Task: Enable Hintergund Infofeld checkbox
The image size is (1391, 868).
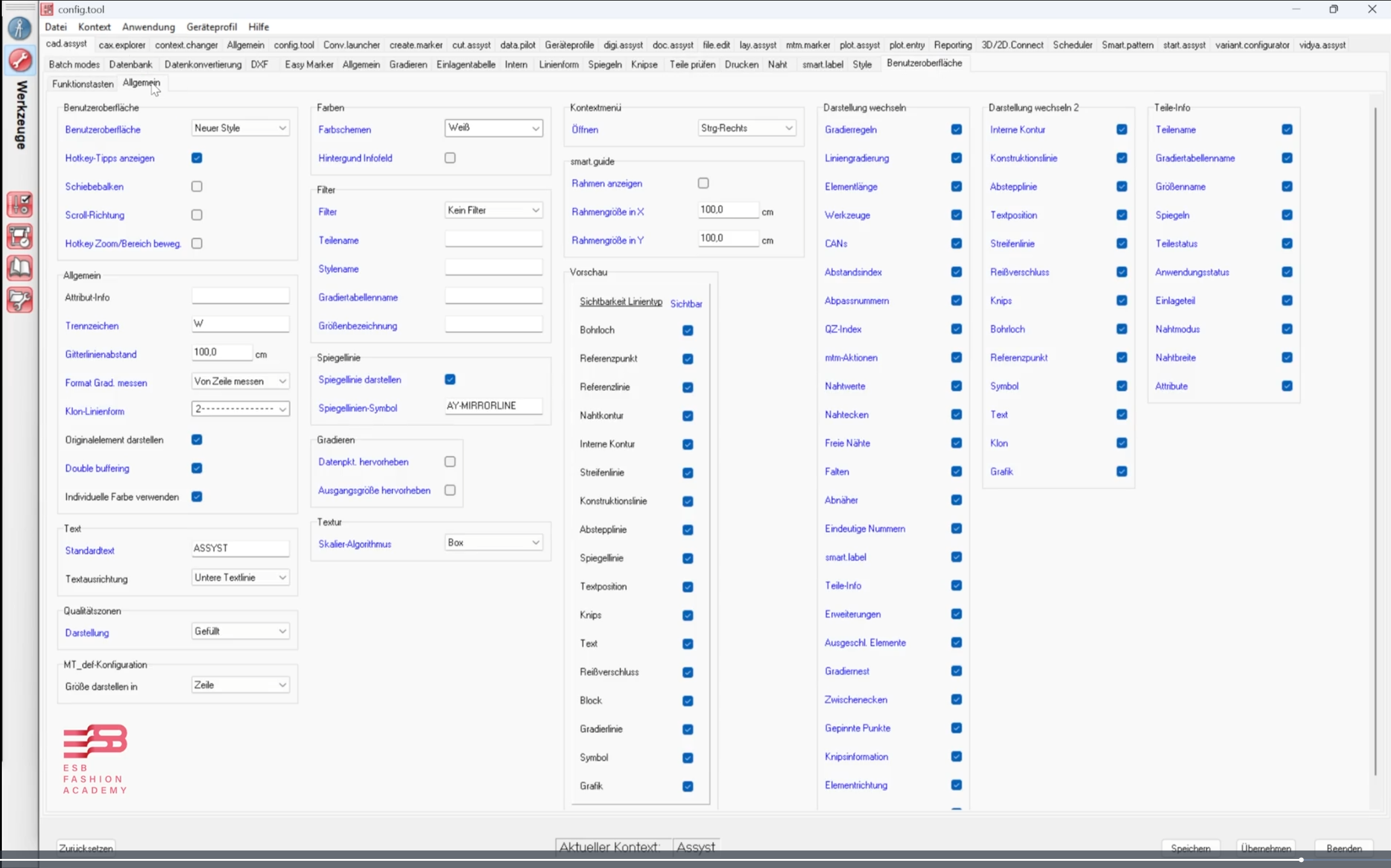Action: coord(450,158)
